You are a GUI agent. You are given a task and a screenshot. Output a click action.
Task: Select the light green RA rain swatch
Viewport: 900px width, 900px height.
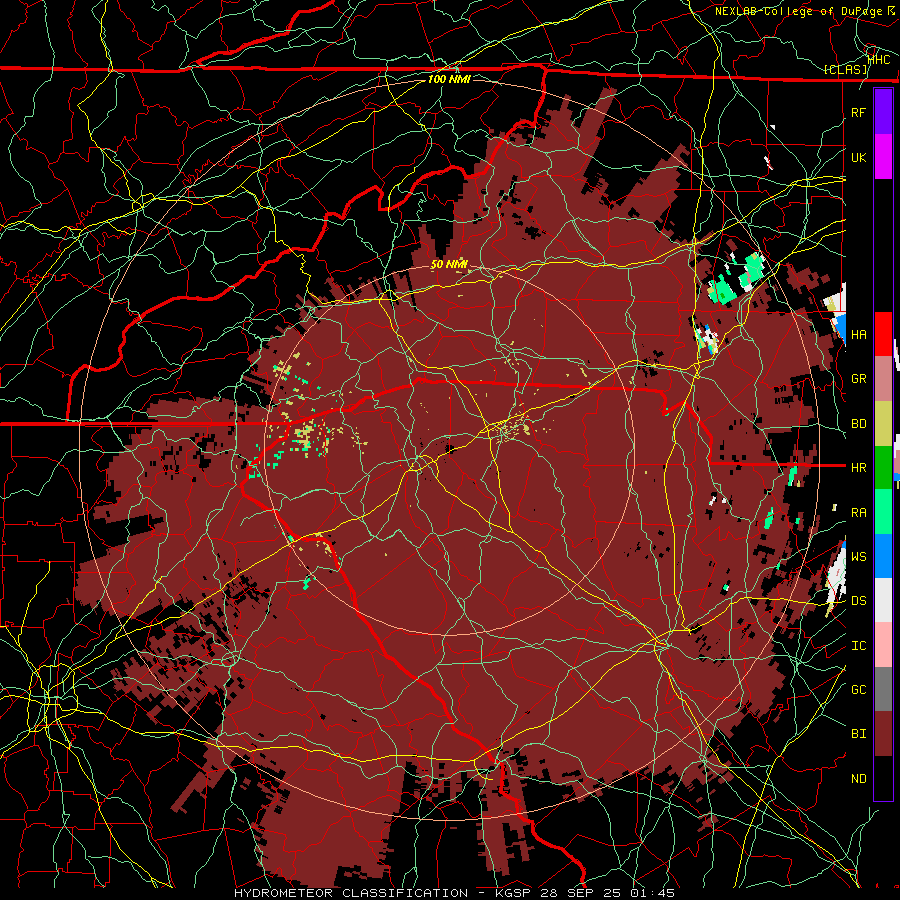pos(883,512)
